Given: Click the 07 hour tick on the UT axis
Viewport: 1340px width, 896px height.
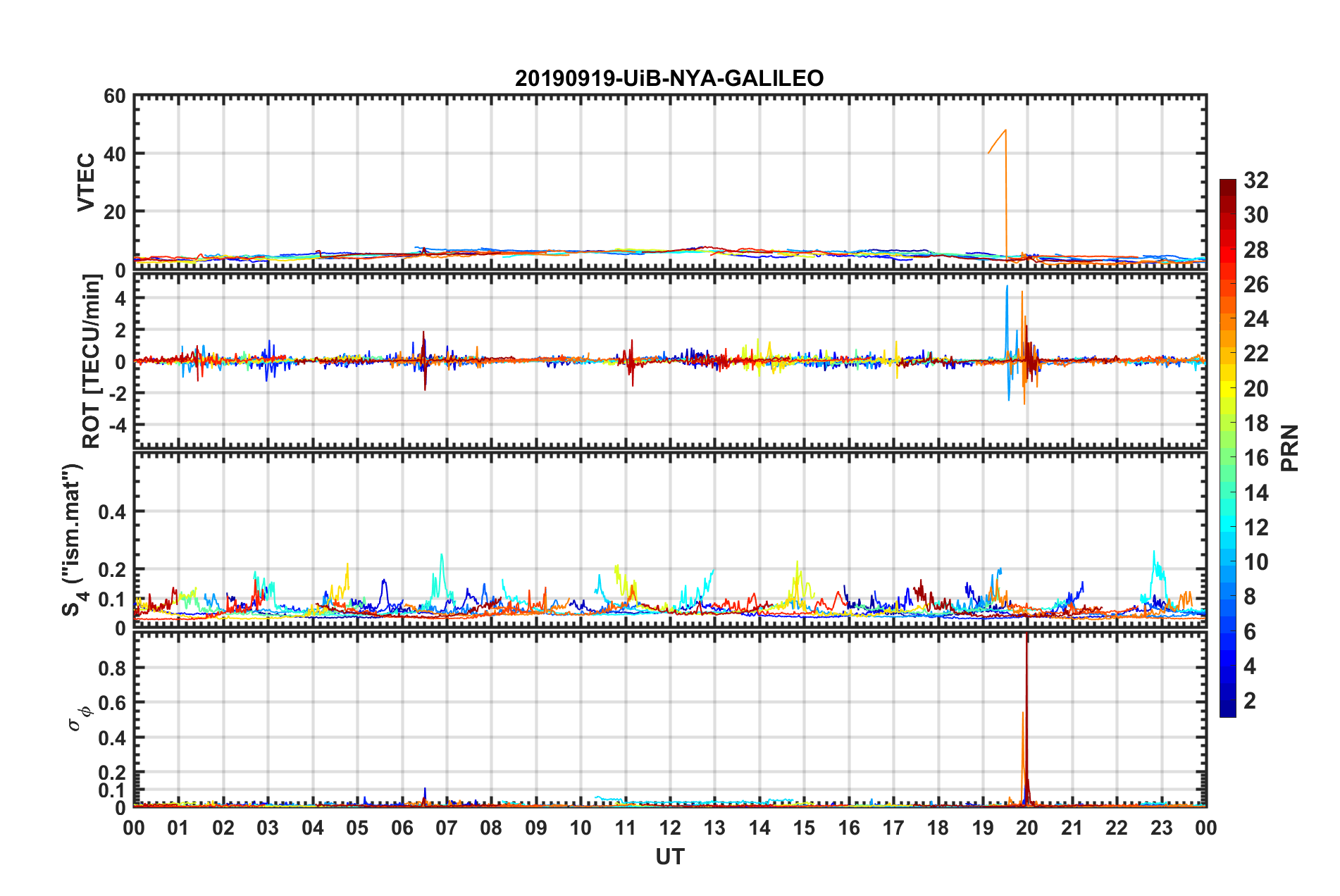Looking at the screenshot, I should click(x=447, y=828).
